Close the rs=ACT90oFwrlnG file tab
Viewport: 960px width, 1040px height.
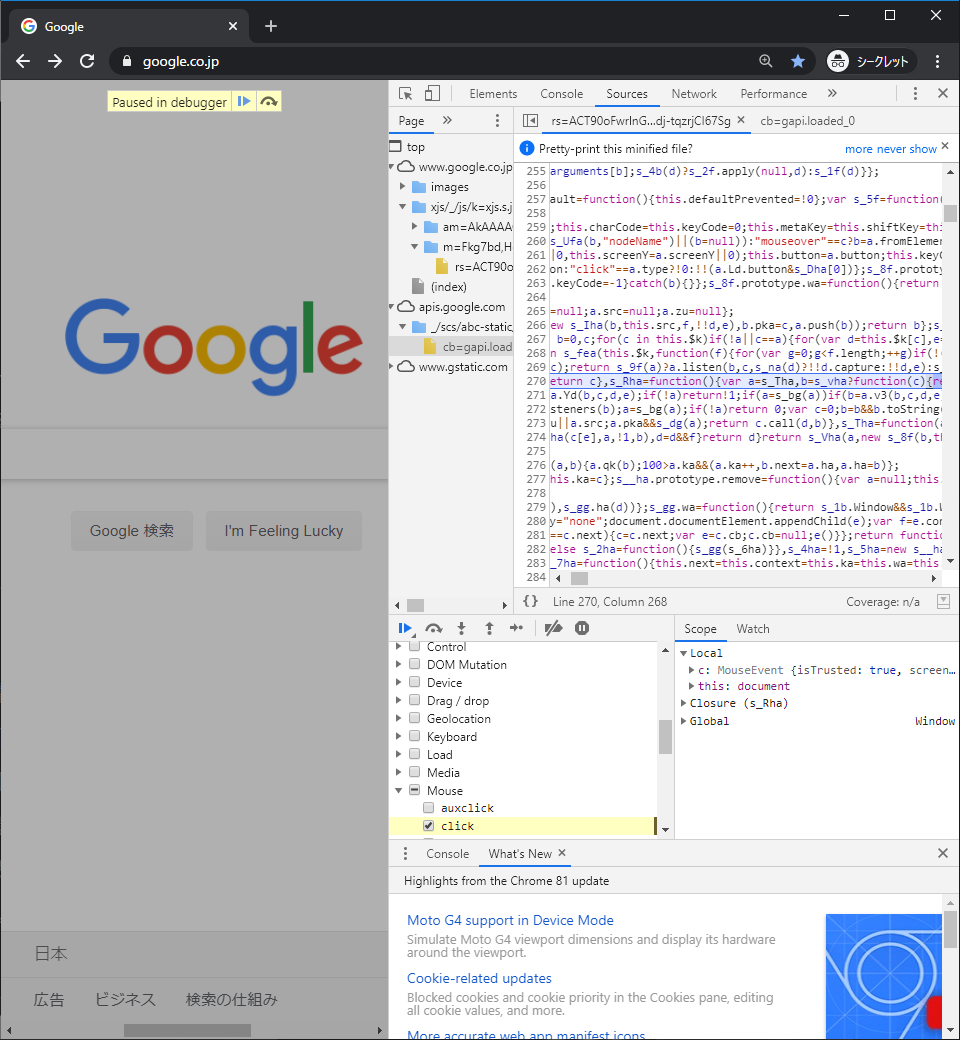pyautogui.click(x=741, y=120)
